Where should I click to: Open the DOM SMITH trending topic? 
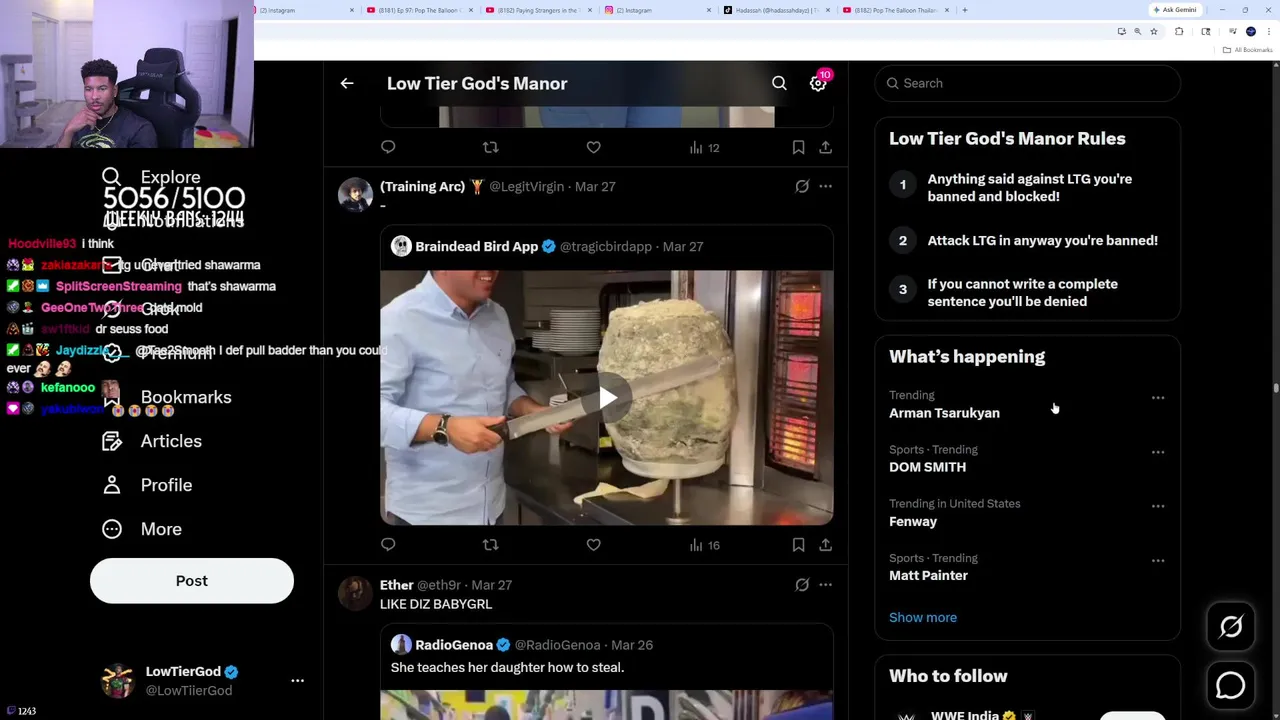coord(927,467)
